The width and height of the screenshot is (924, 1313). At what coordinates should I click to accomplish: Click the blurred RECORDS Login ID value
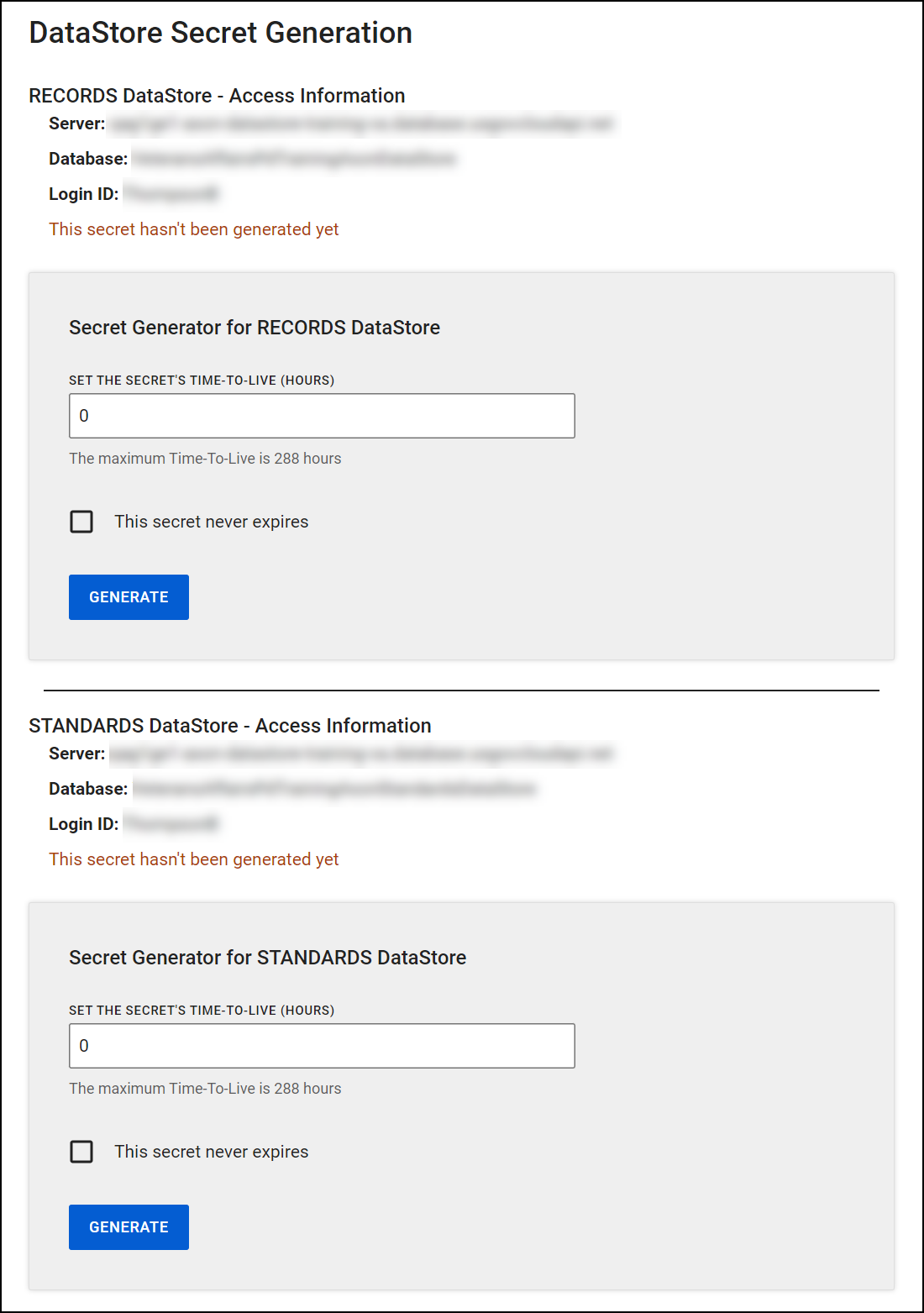[171, 194]
